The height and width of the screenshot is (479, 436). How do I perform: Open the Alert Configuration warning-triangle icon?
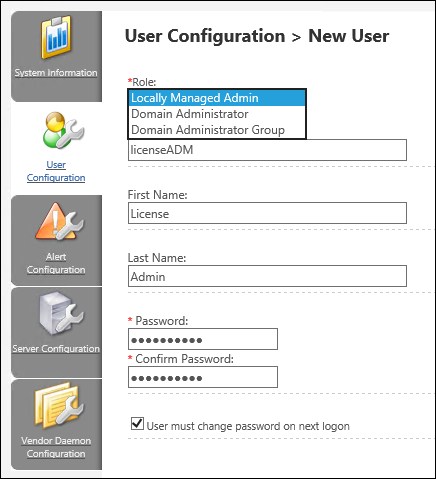[59, 222]
